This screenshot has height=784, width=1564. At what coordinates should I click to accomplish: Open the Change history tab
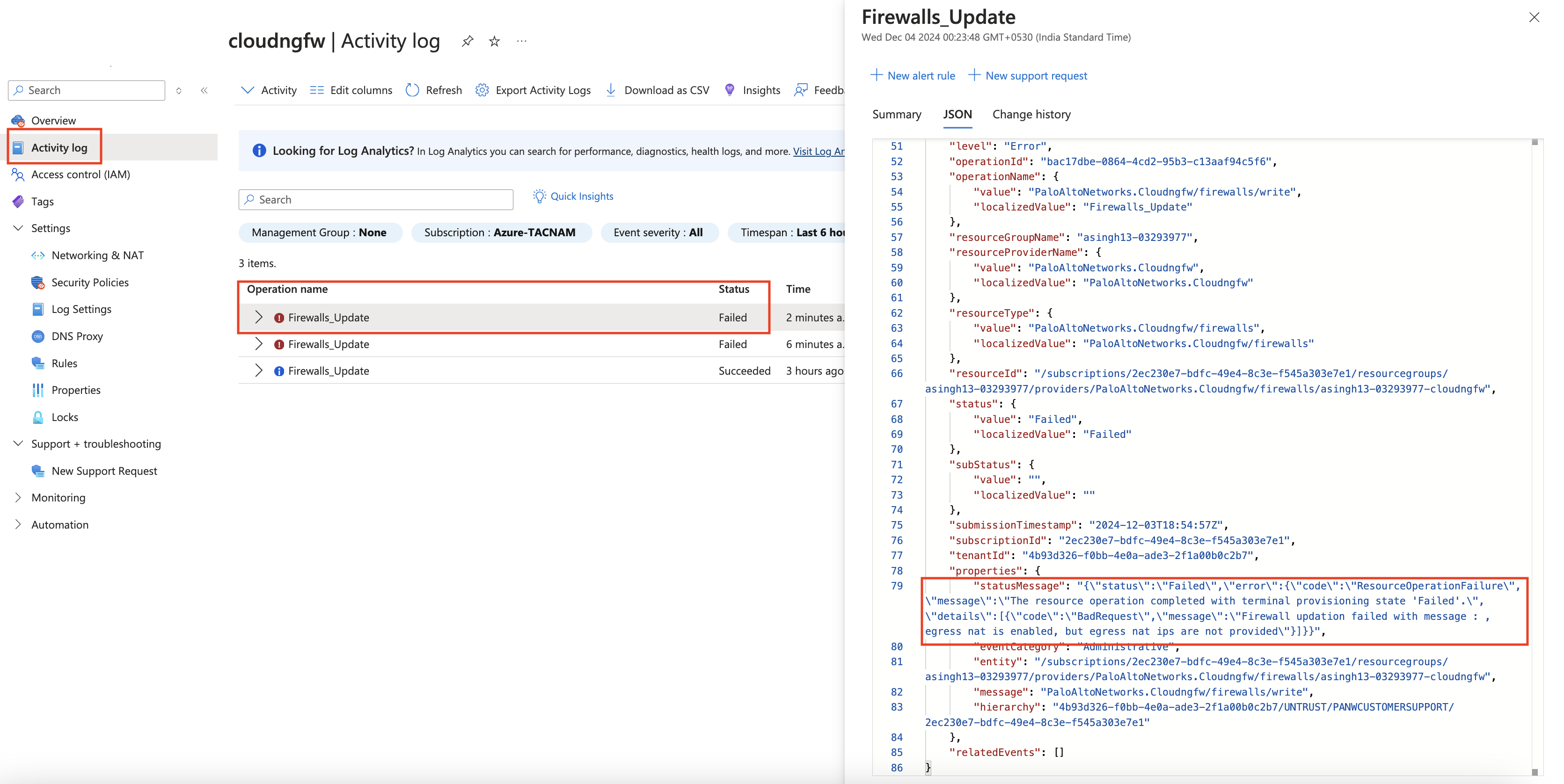pyautogui.click(x=1031, y=114)
